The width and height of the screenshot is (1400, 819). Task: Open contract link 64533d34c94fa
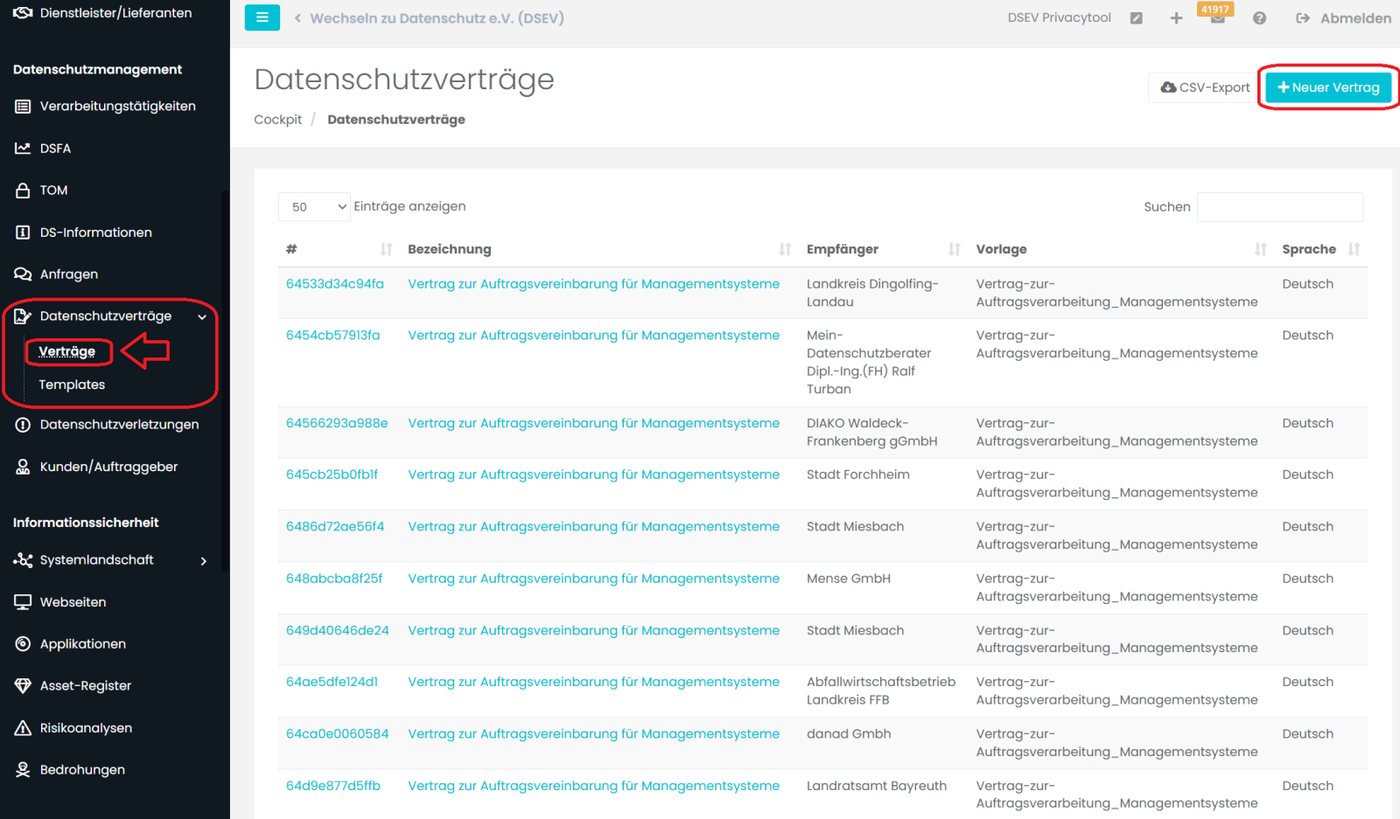click(x=335, y=284)
